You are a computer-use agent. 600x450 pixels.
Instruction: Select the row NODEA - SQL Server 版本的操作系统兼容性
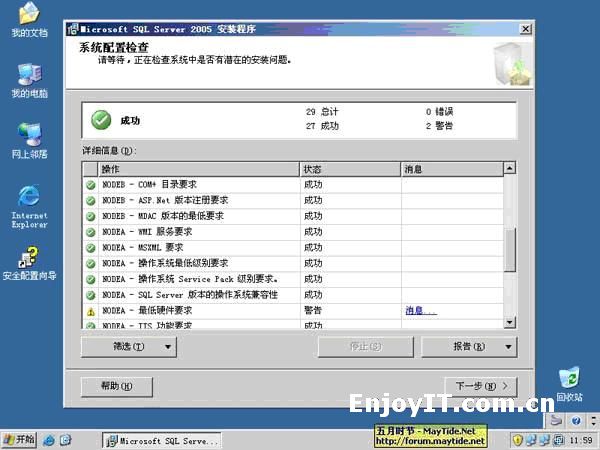point(293,295)
